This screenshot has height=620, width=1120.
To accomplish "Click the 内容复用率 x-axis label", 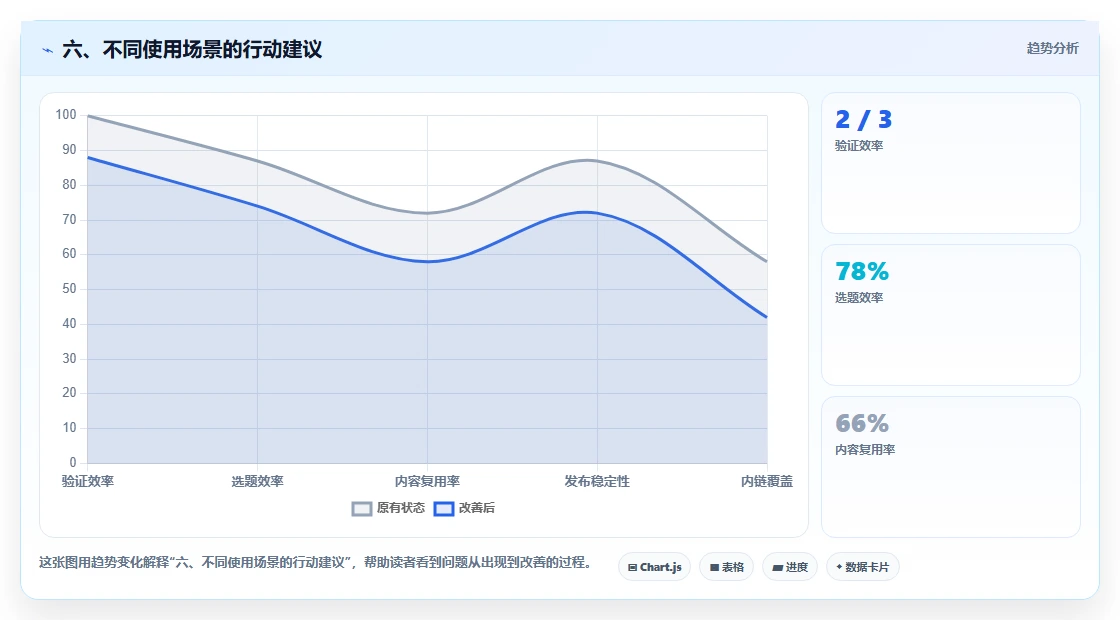I will click(427, 481).
